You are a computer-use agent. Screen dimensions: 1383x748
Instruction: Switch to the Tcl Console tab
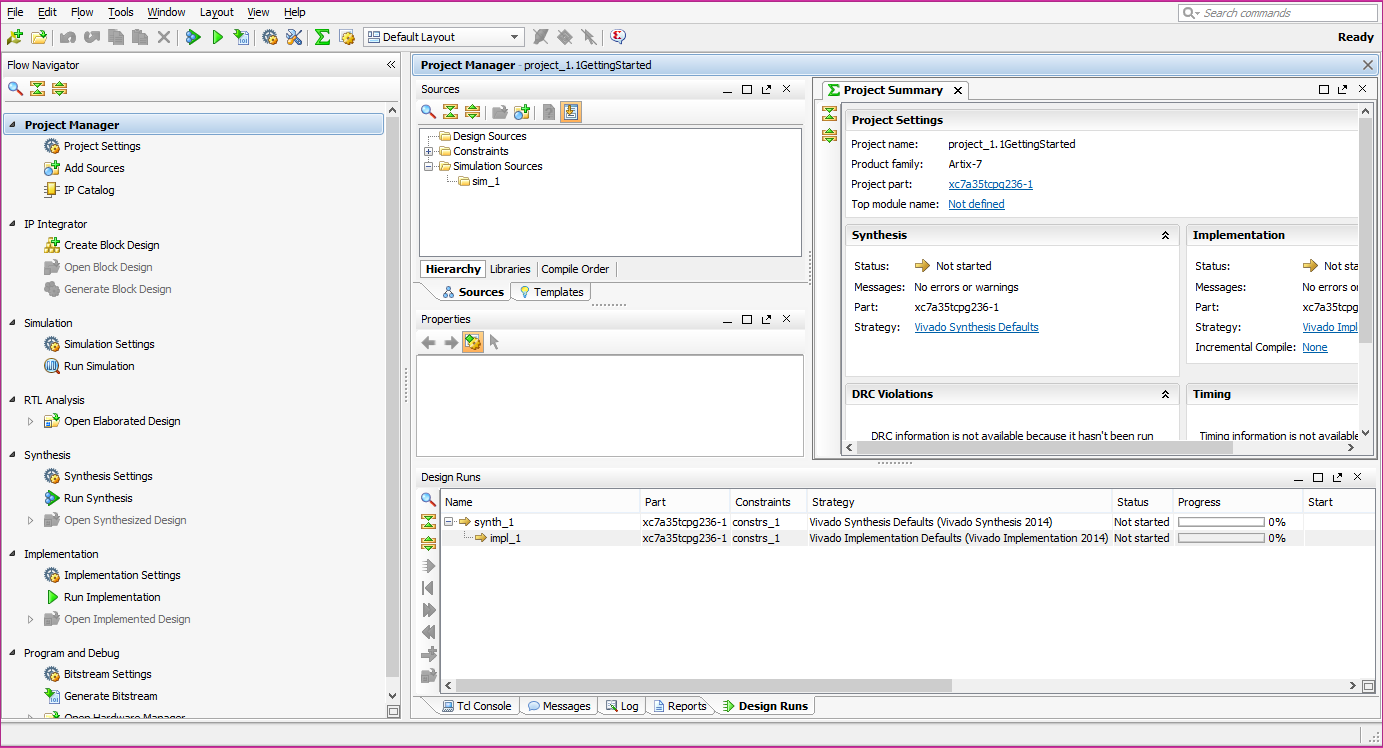click(x=477, y=705)
